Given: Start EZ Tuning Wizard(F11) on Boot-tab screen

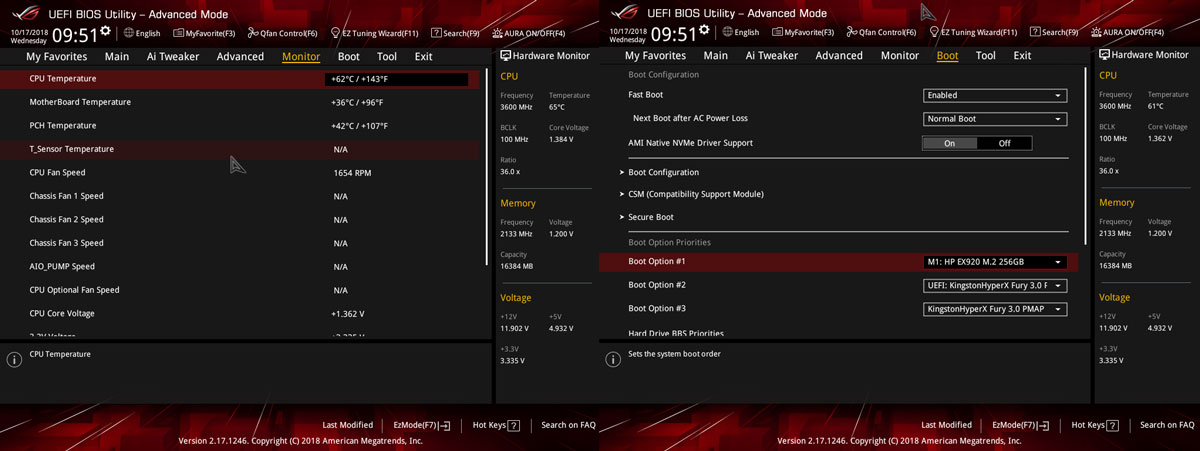Looking at the screenshot, I should point(973,33).
